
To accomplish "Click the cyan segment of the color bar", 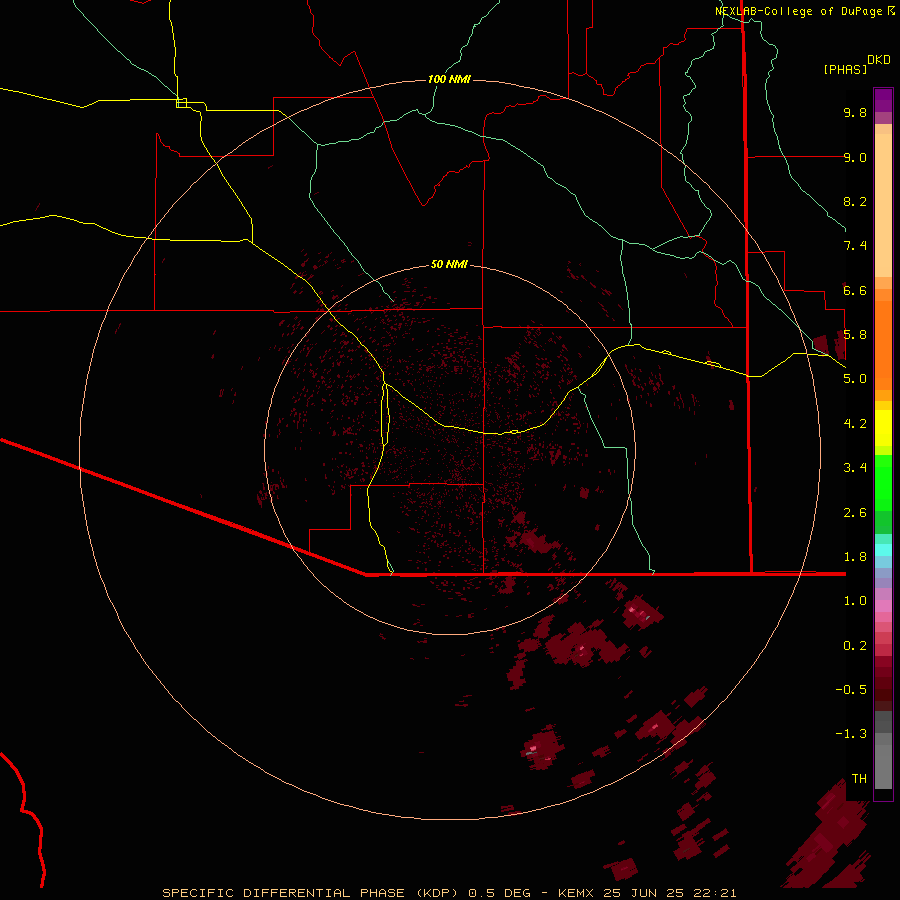I will (x=883, y=550).
